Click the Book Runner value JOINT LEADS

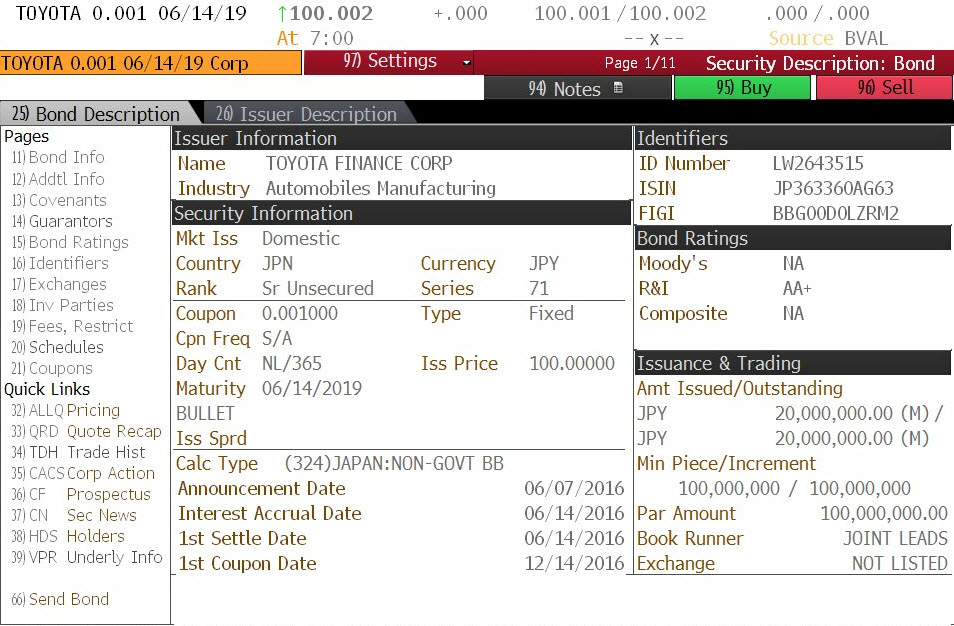click(x=895, y=538)
